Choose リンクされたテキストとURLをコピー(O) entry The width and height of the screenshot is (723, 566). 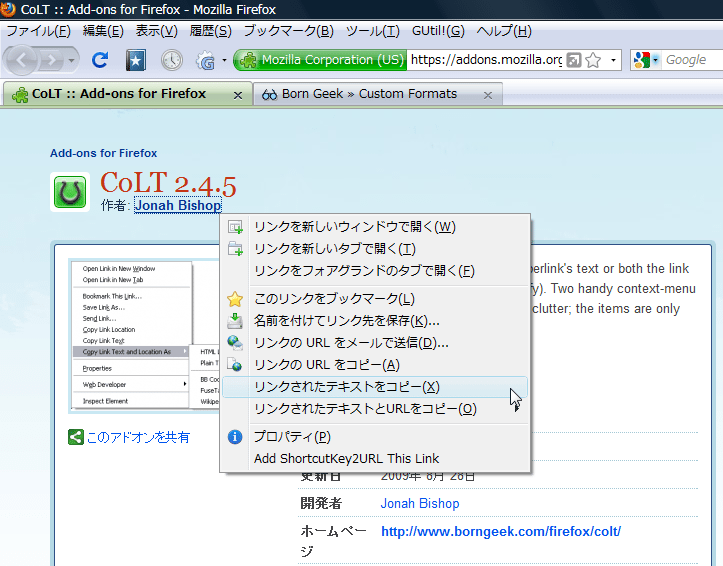point(375,409)
